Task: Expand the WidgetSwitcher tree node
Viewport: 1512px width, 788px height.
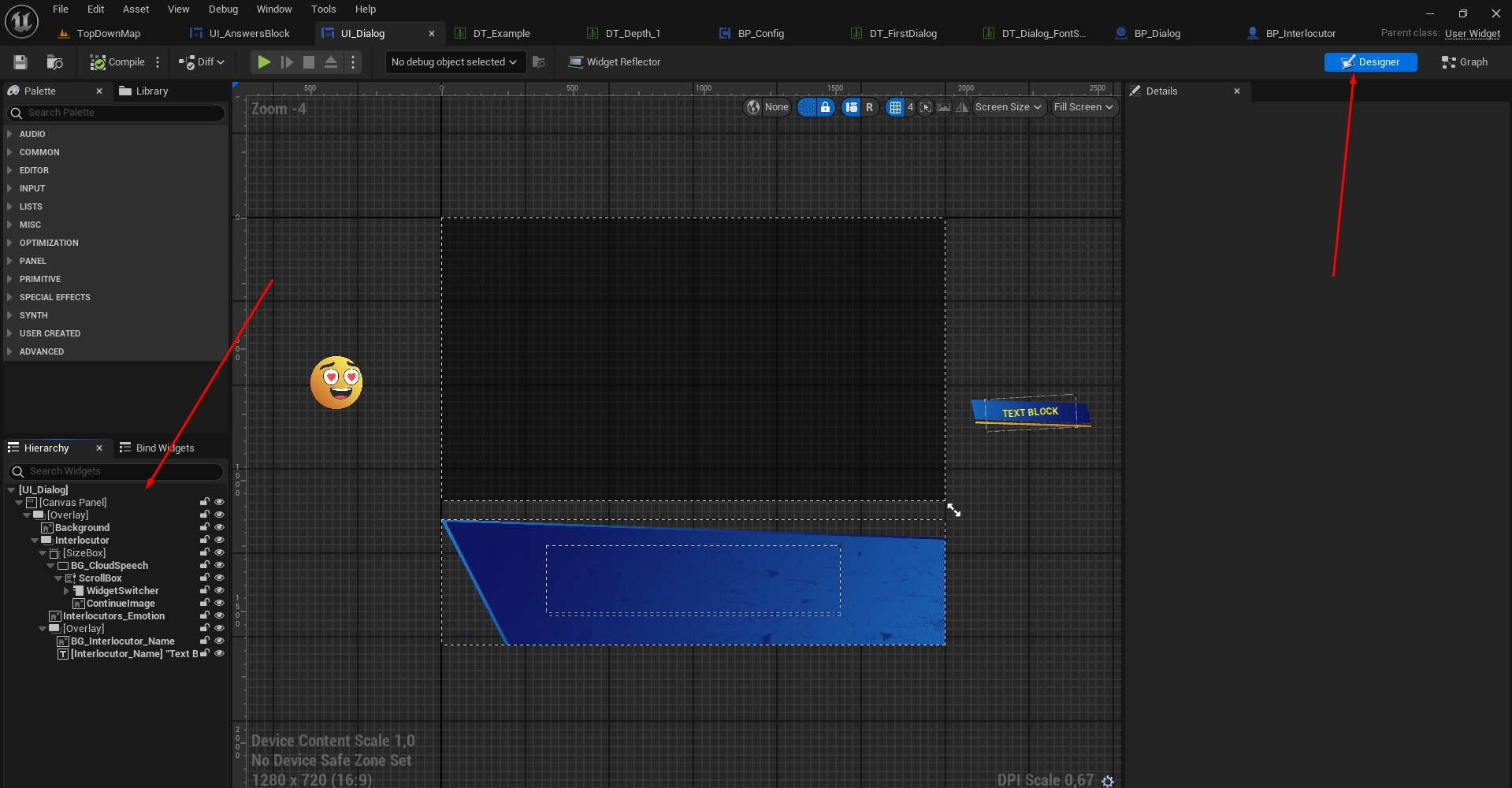Action: [66, 591]
